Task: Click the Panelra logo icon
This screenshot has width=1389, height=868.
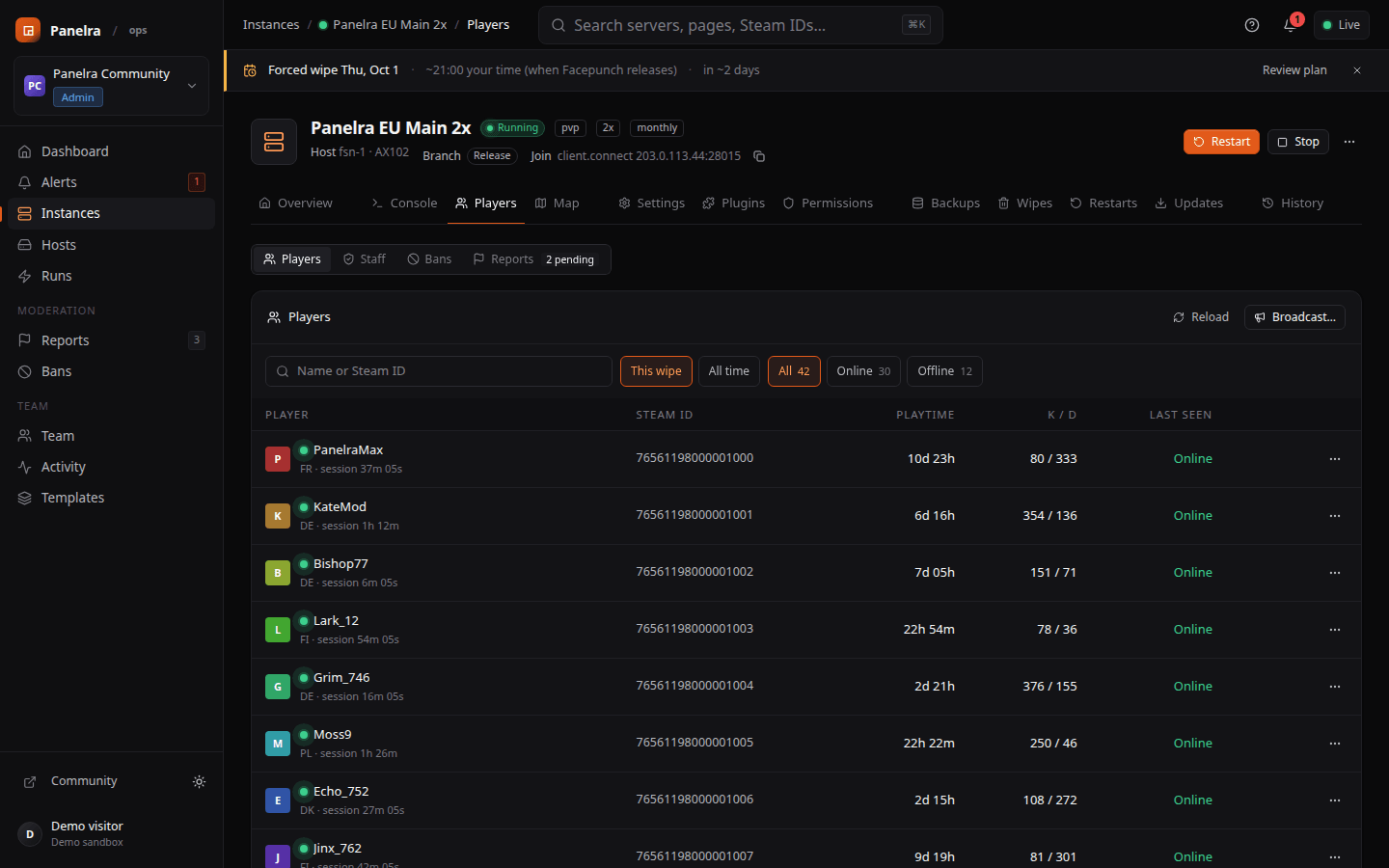Action: point(28,30)
